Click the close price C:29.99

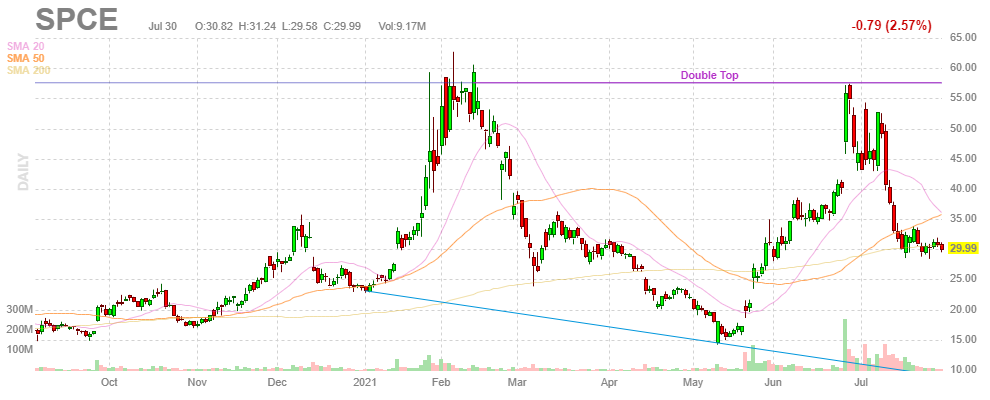coord(344,26)
